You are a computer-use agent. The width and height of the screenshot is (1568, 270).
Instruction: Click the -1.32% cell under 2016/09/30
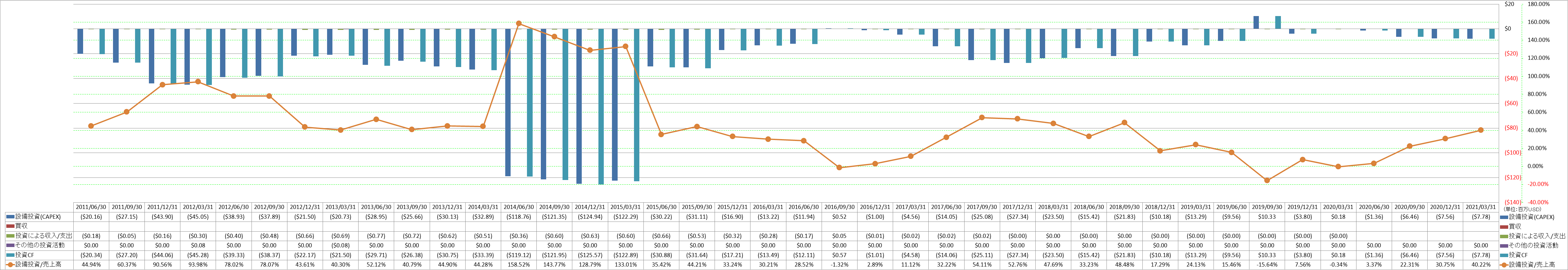click(839, 265)
